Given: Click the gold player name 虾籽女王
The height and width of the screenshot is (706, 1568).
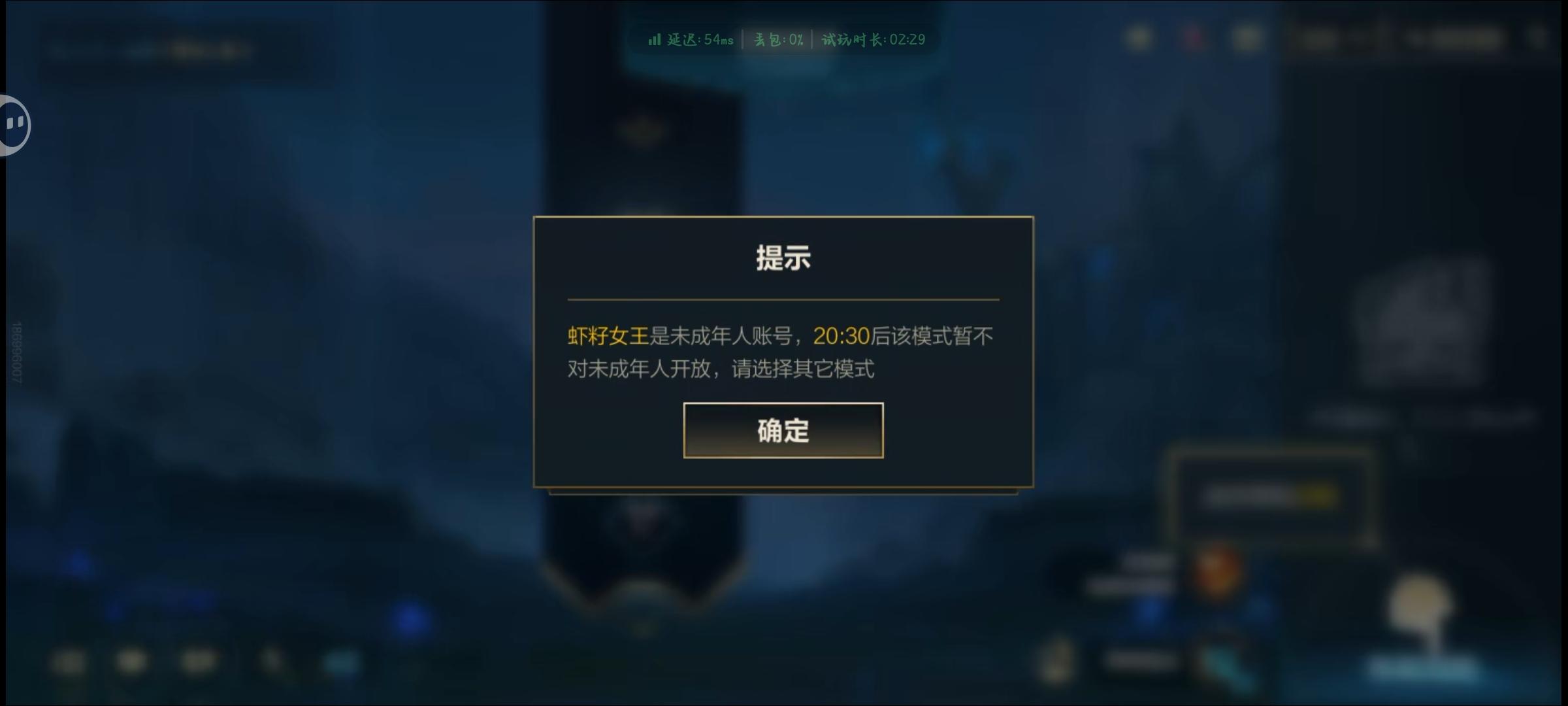Looking at the screenshot, I should tap(608, 336).
